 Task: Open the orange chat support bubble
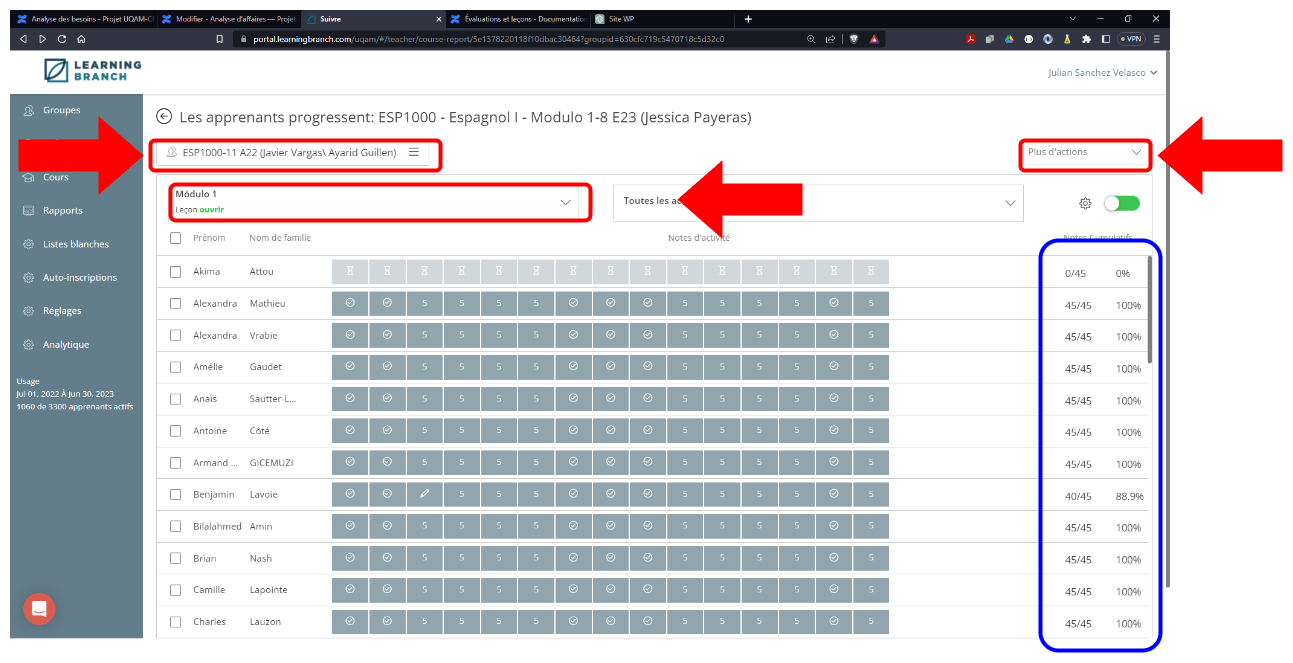pos(40,608)
